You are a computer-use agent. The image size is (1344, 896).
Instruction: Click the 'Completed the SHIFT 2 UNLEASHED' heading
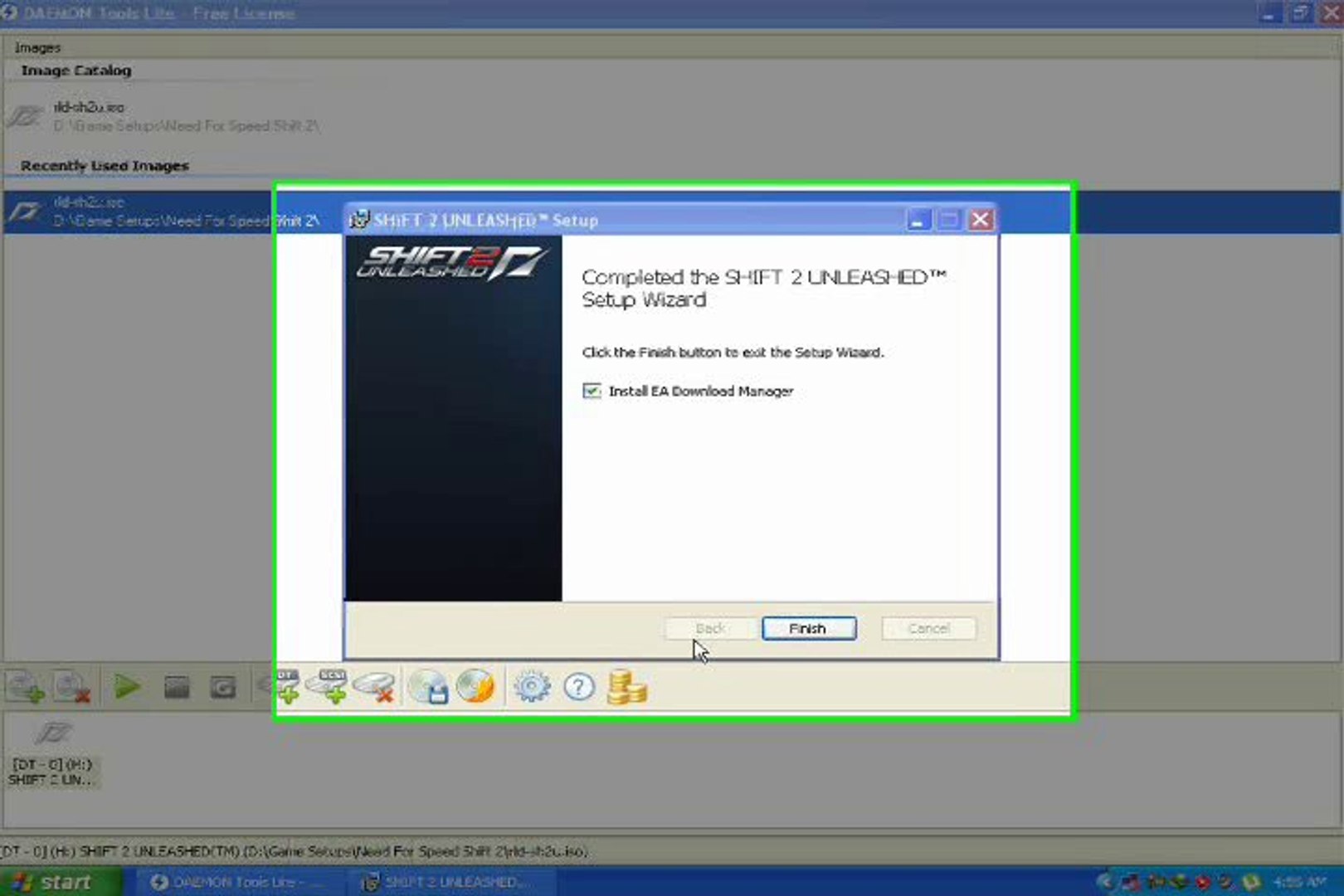coord(764,288)
